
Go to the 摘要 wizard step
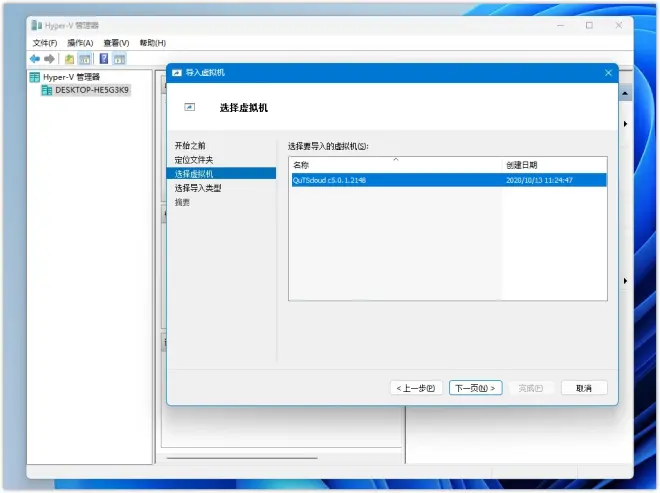coord(182,203)
